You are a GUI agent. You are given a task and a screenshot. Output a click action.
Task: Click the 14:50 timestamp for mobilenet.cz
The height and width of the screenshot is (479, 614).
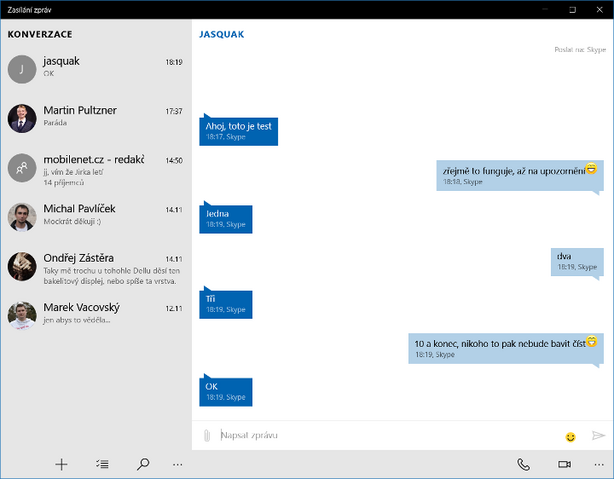(174, 161)
